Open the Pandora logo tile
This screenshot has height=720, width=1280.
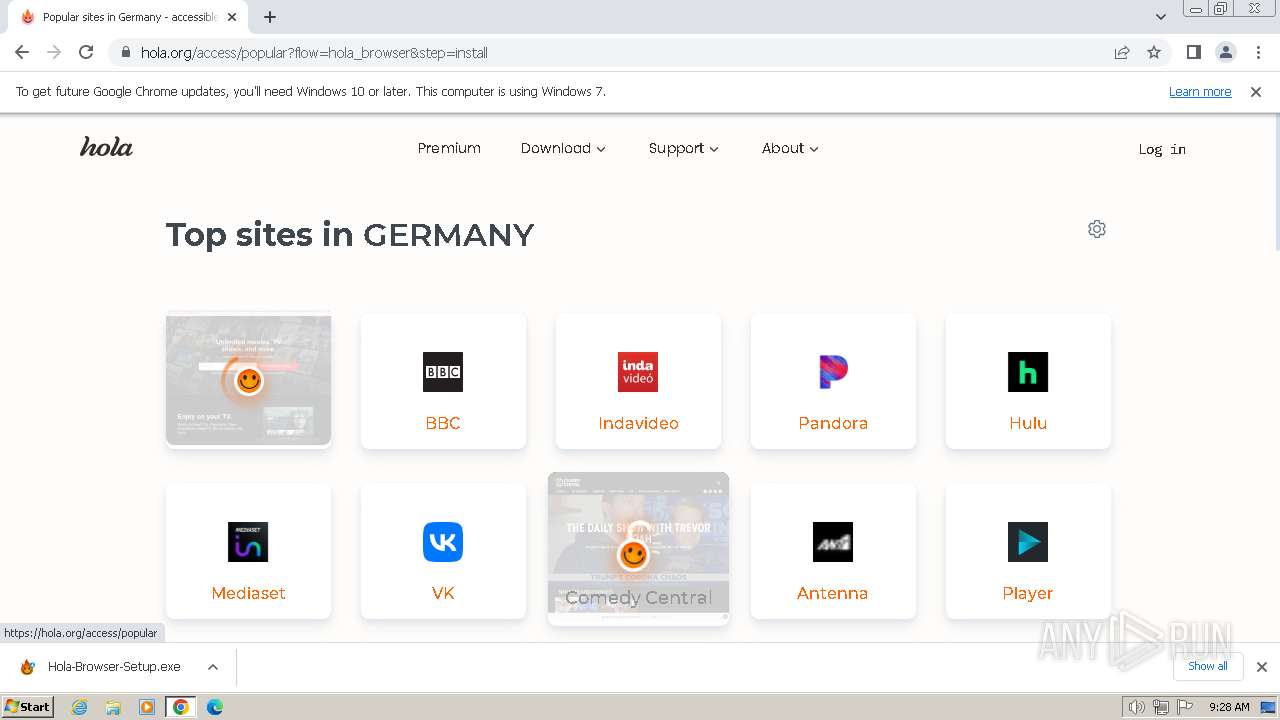coord(833,372)
